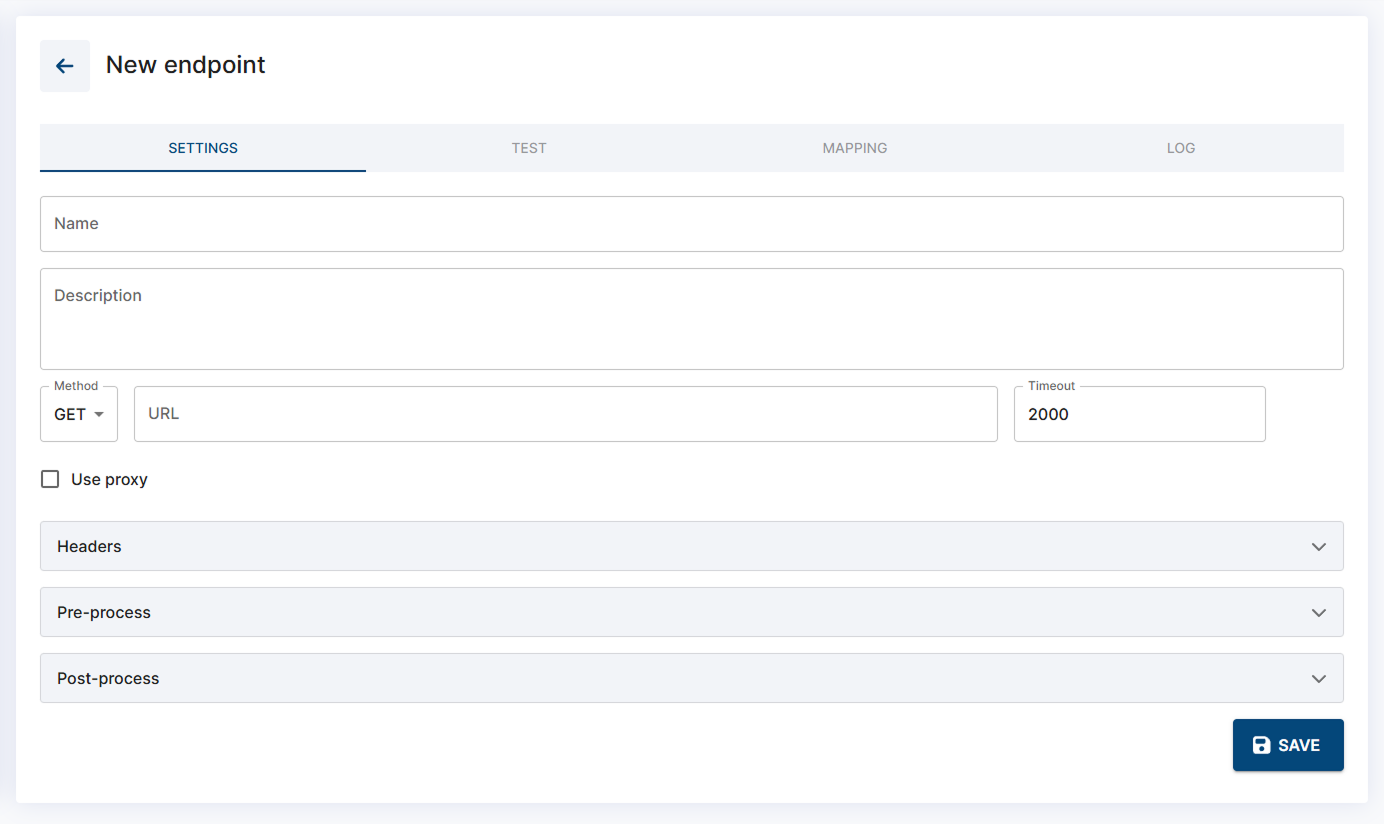The image size is (1384, 824).
Task: Click the Timeout field showing 2000
Action: pos(1138,415)
